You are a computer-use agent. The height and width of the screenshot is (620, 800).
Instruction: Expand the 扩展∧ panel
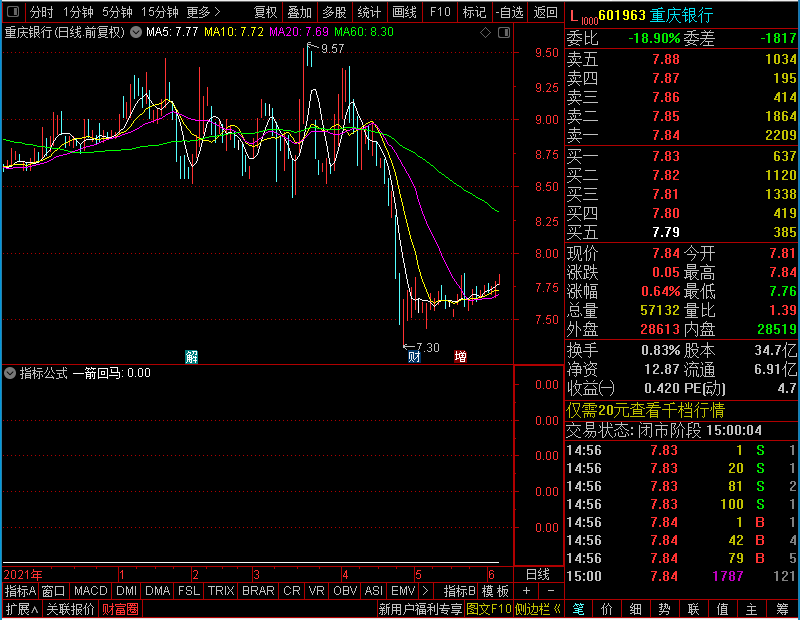(21, 609)
